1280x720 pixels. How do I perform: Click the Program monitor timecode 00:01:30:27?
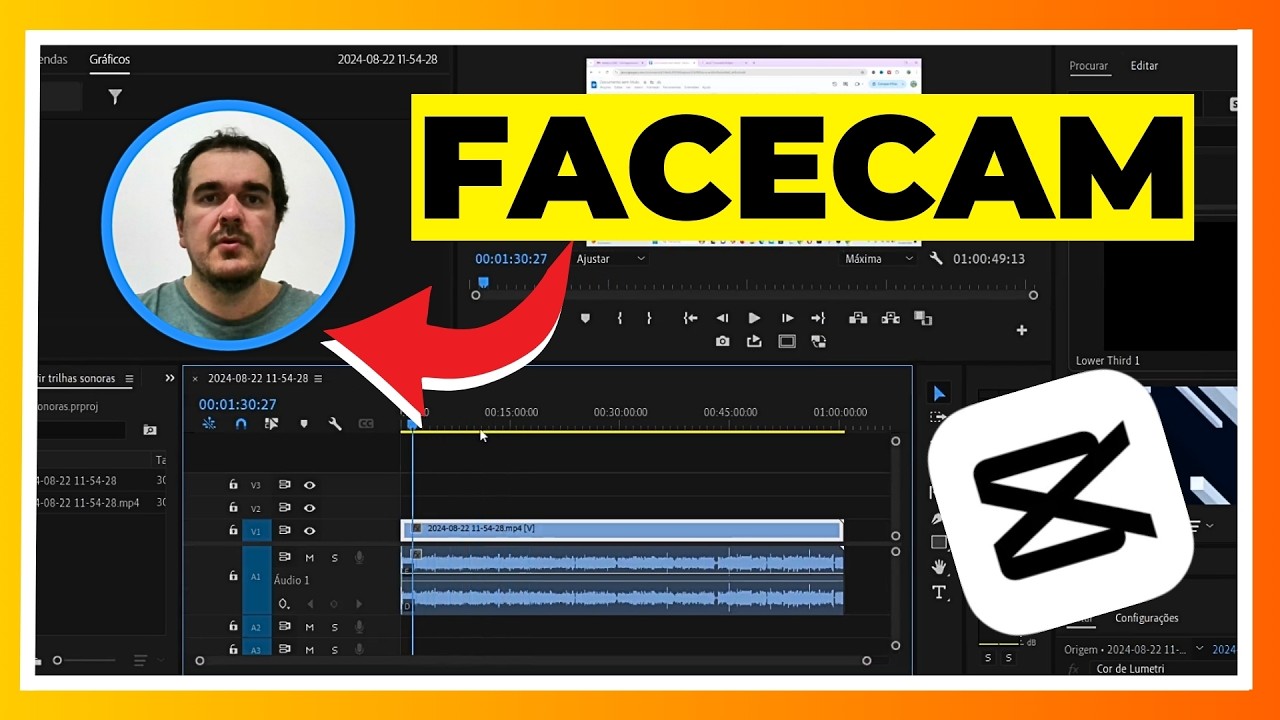(x=511, y=258)
